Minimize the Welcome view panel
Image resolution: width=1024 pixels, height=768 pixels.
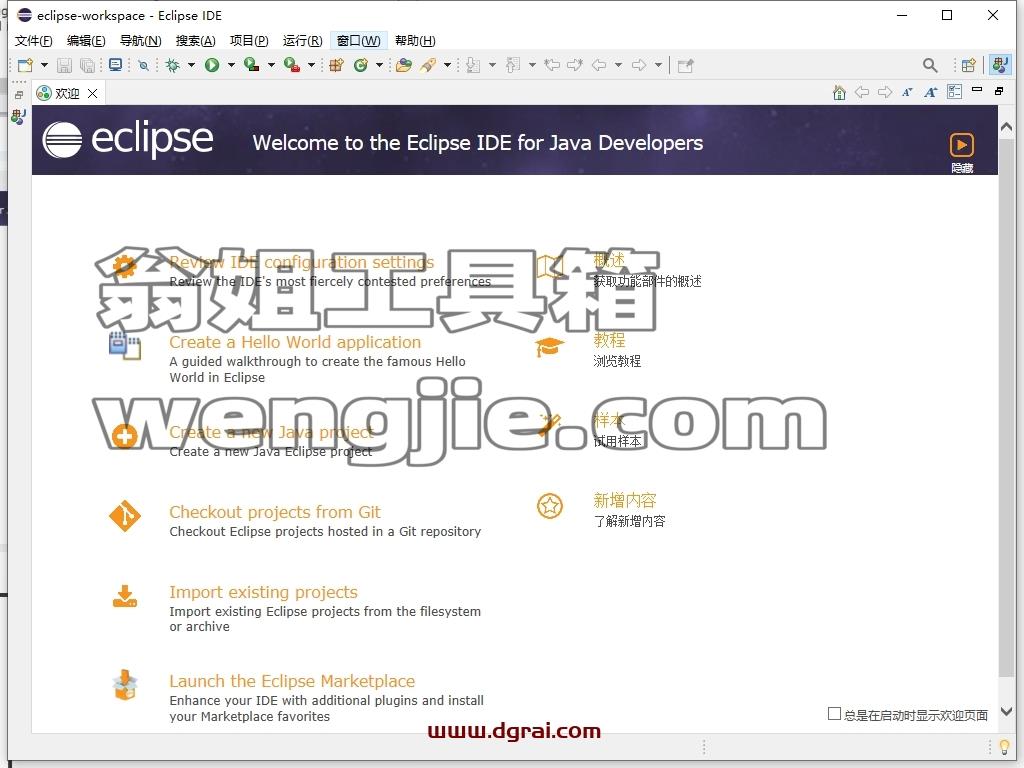(x=977, y=89)
